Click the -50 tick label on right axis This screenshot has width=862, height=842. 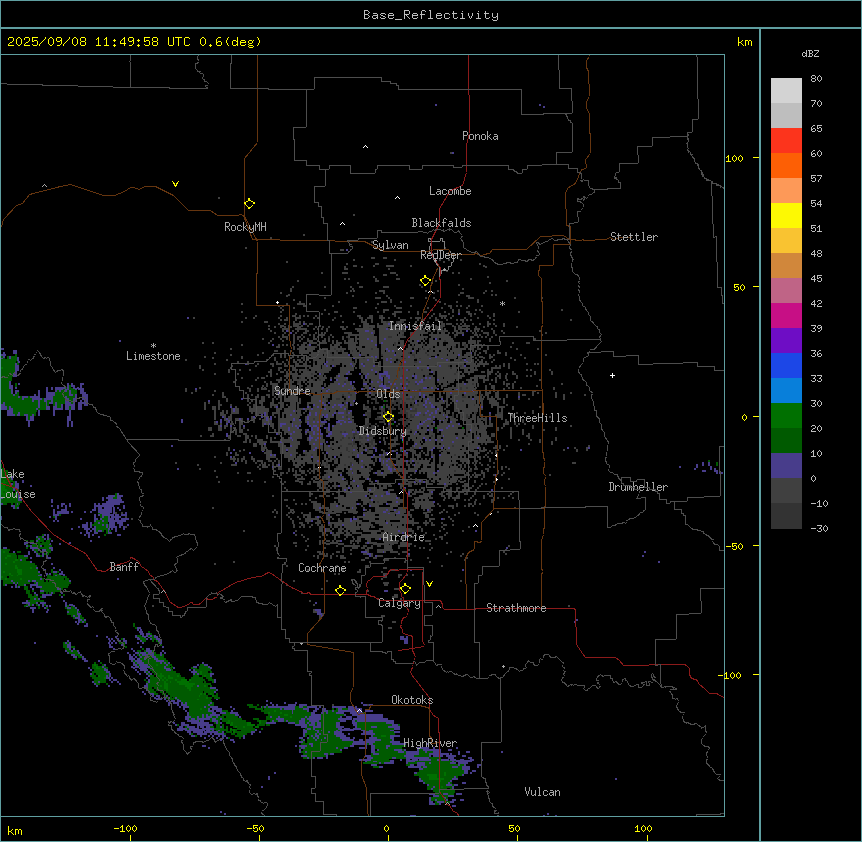734,546
